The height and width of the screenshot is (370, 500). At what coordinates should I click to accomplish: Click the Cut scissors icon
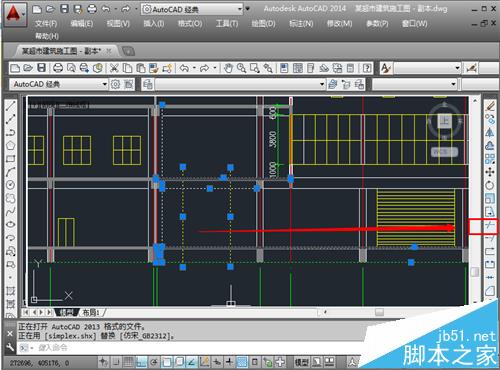[x=114, y=68]
